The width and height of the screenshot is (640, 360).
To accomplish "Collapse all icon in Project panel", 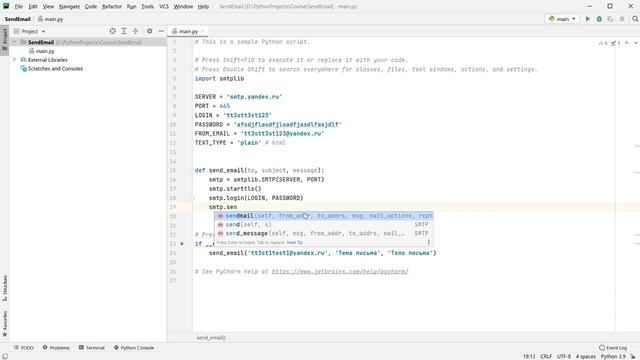I will (136, 31).
